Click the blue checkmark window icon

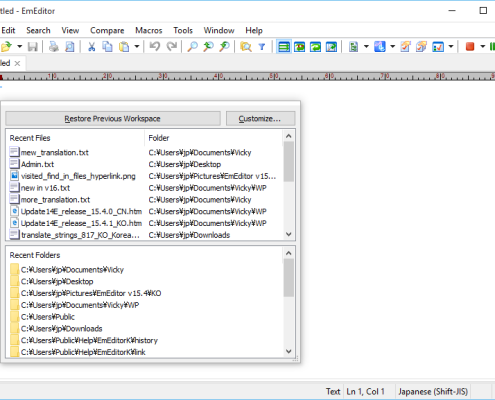(438, 47)
